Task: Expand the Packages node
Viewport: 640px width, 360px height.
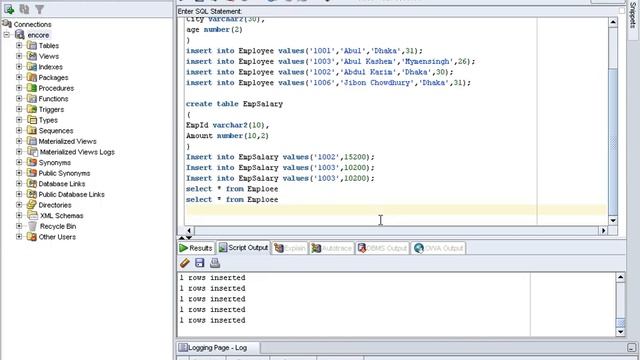Action: tap(19, 77)
